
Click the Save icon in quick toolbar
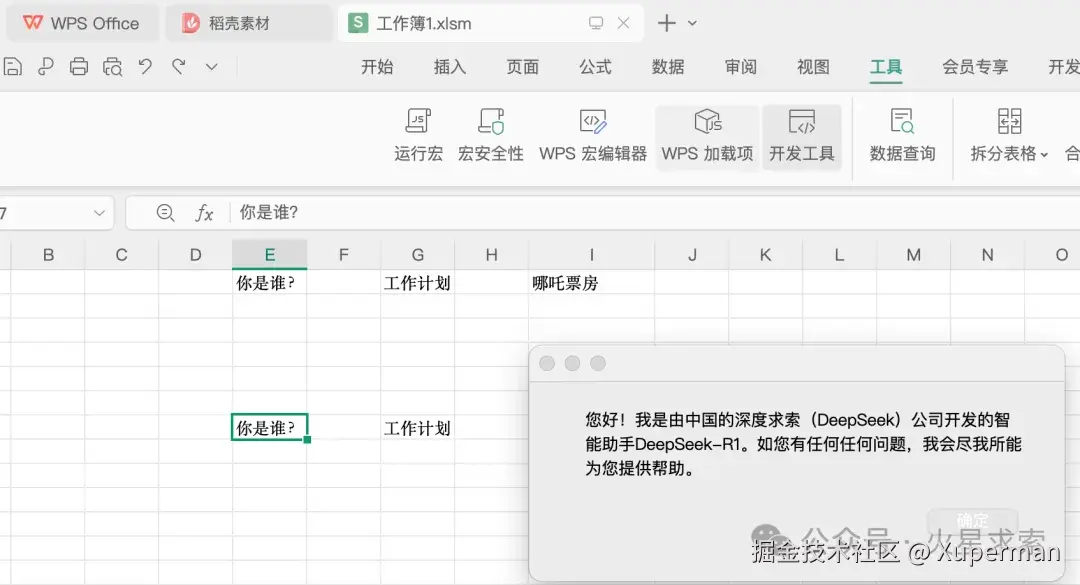click(12, 67)
